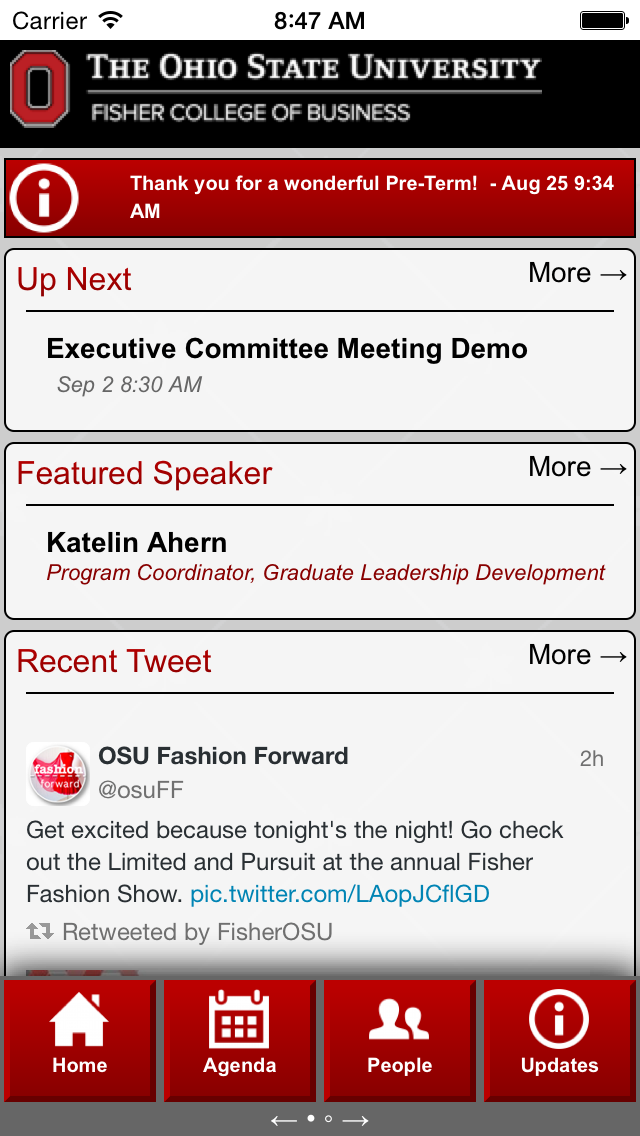Tap the info icon in red alert banner
The height and width of the screenshot is (1136, 640).
click(43, 198)
